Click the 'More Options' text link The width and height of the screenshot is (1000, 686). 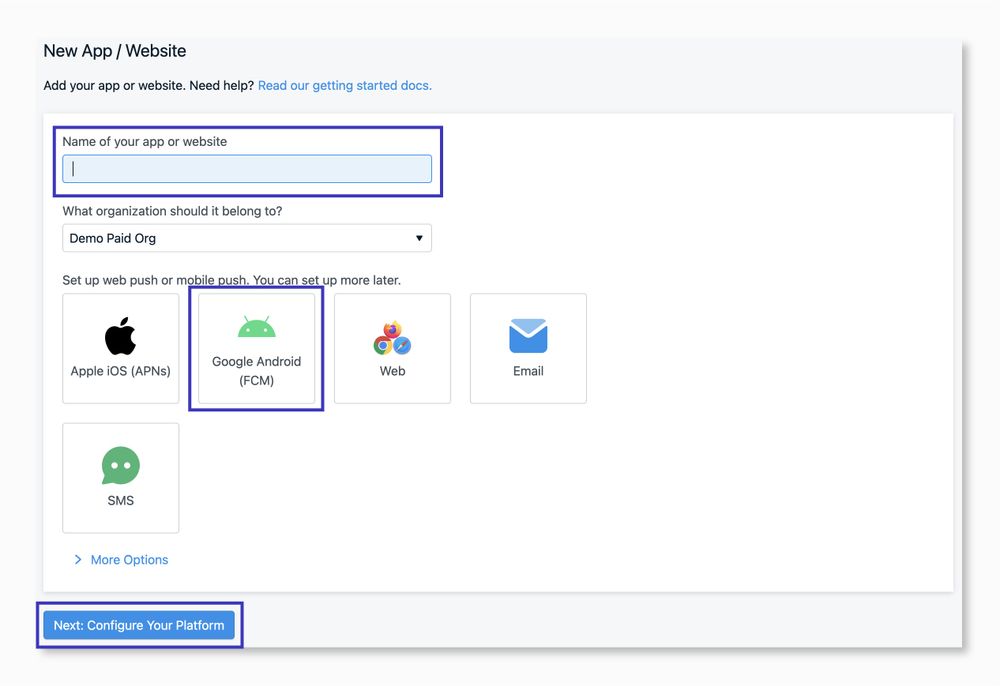click(129, 560)
